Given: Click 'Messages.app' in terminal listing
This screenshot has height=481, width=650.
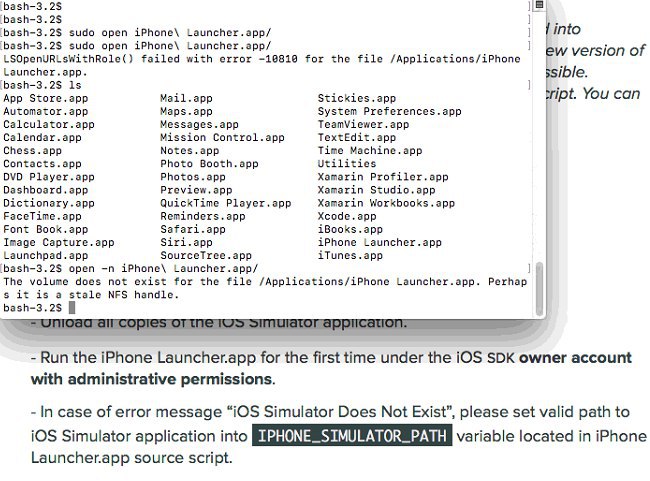Looking at the screenshot, I should (x=199, y=125).
